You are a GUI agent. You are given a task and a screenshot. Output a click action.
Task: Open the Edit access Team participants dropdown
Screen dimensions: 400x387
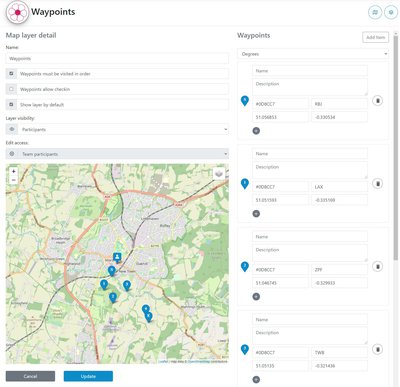123,154
